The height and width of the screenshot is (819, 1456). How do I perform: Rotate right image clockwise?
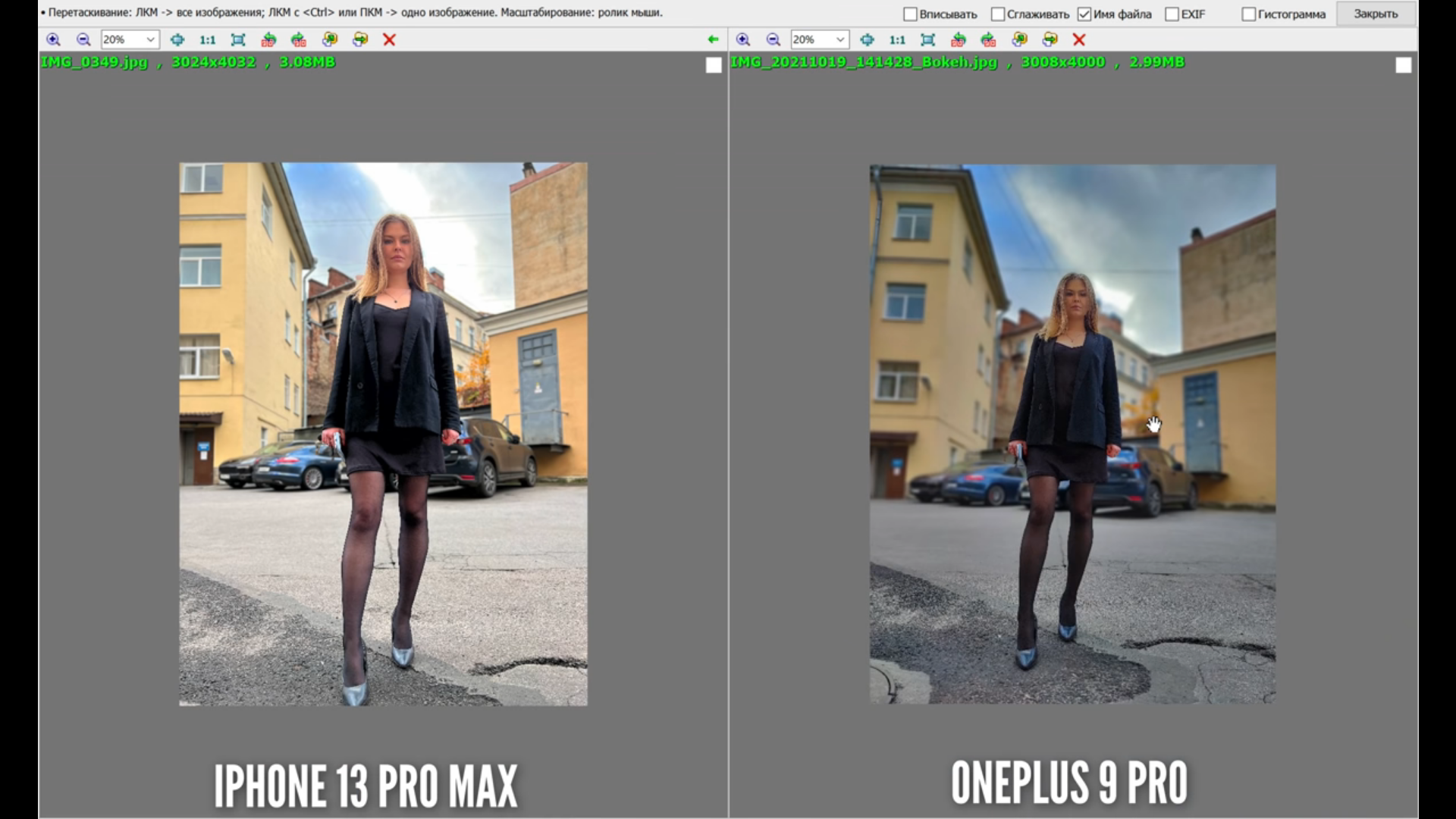[988, 39]
